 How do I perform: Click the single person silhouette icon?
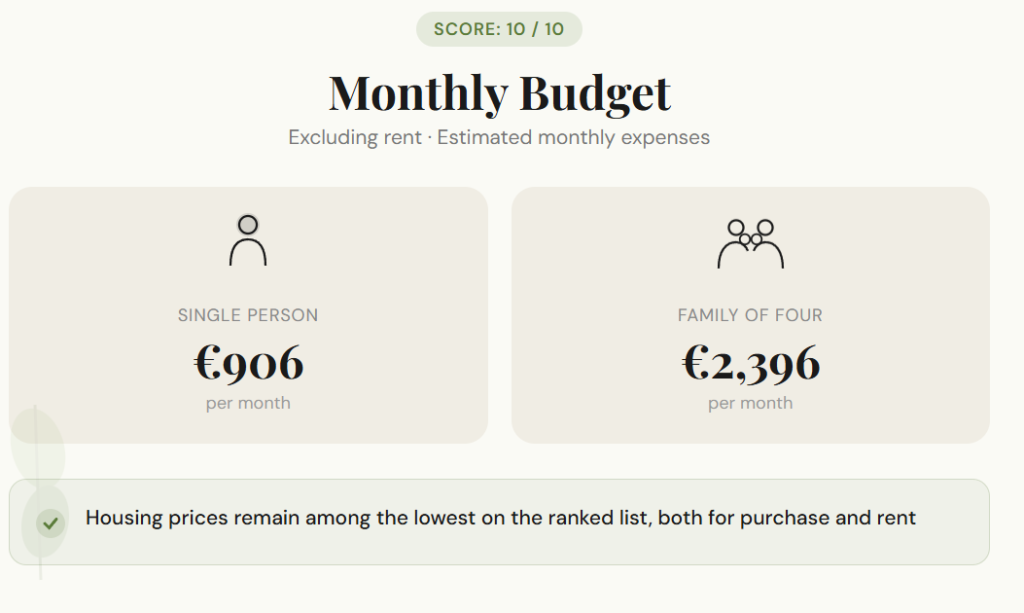click(248, 241)
